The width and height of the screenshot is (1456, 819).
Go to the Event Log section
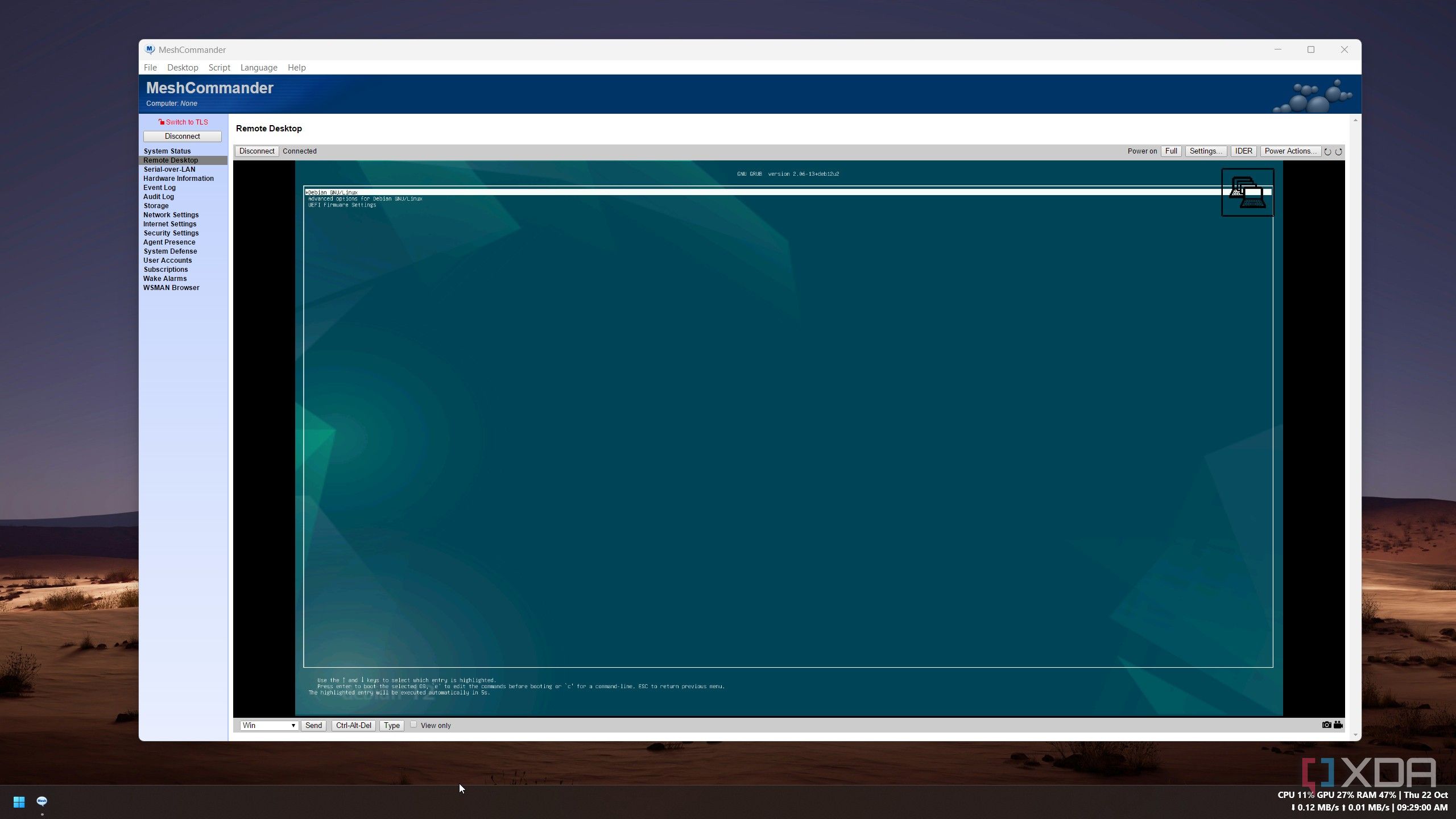[159, 188]
